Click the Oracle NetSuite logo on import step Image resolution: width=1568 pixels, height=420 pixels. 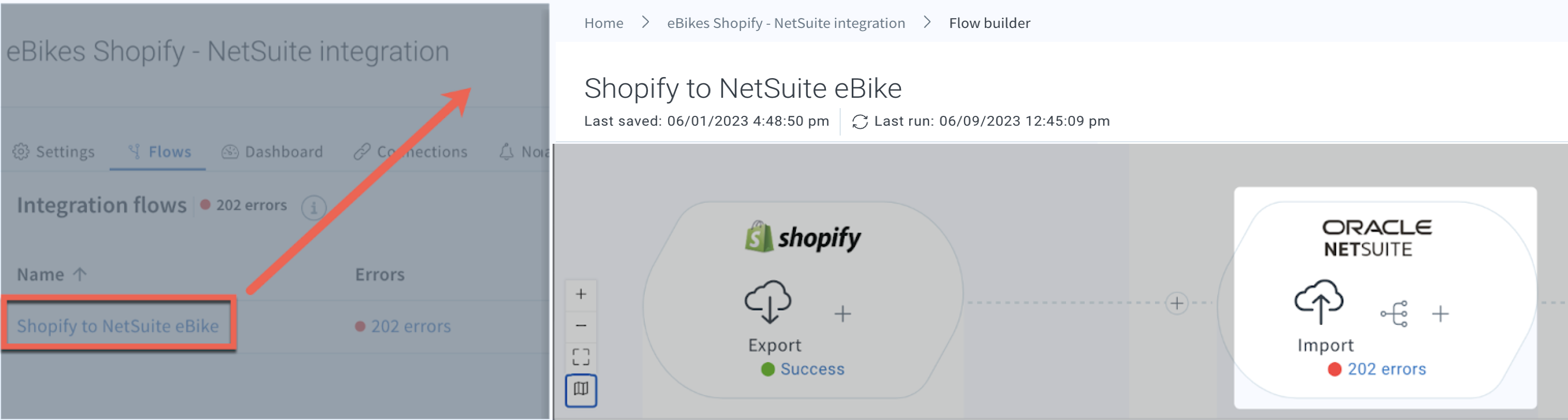(1376, 238)
